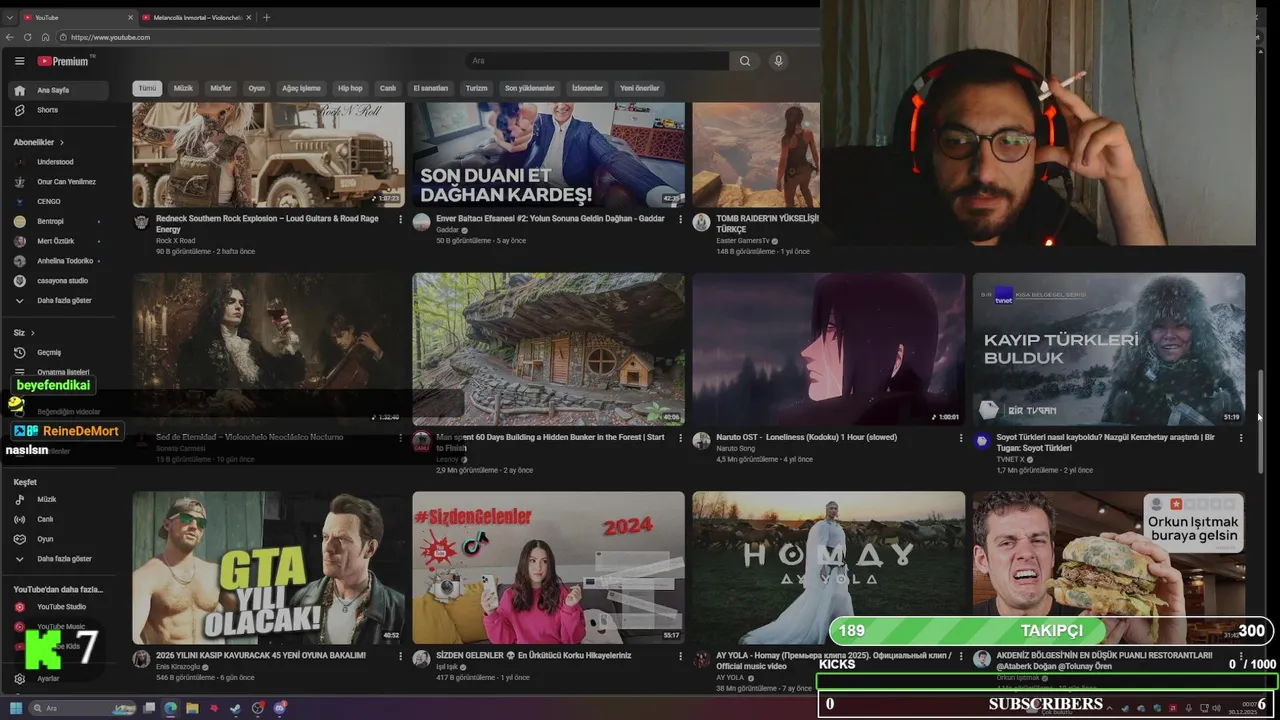Viewport: 1280px width, 720px height.
Task: Select the Oyun filter chip
Action: [x=257, y=88]
